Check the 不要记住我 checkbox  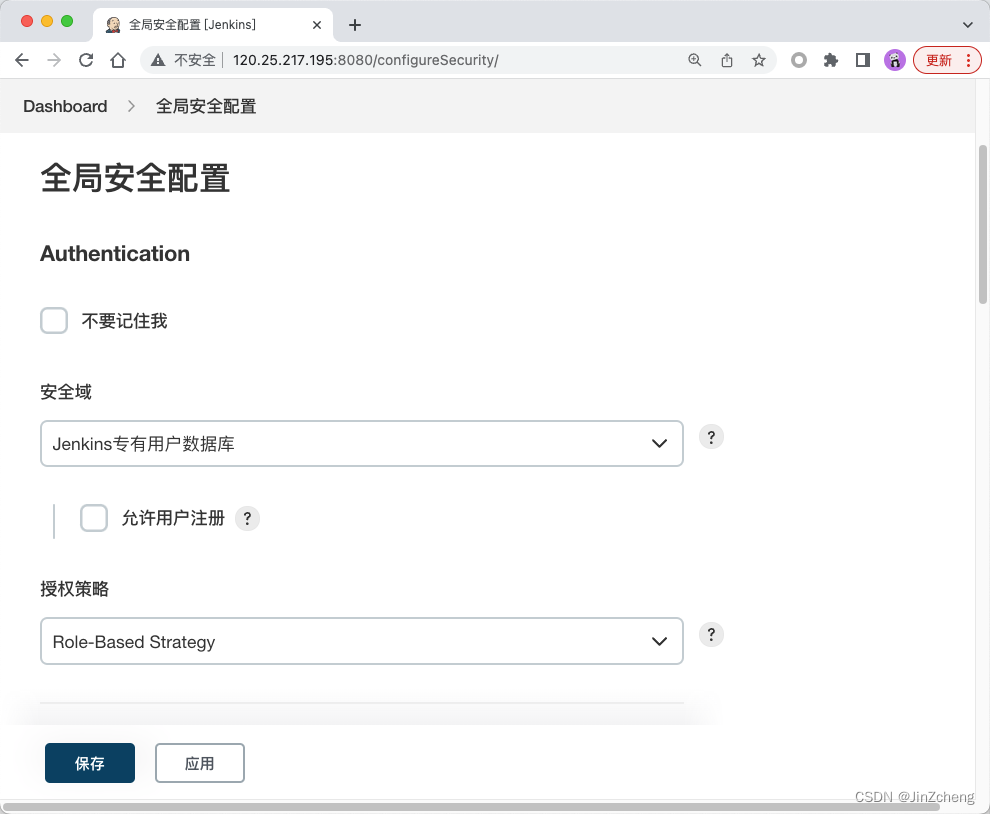point(54,321)
